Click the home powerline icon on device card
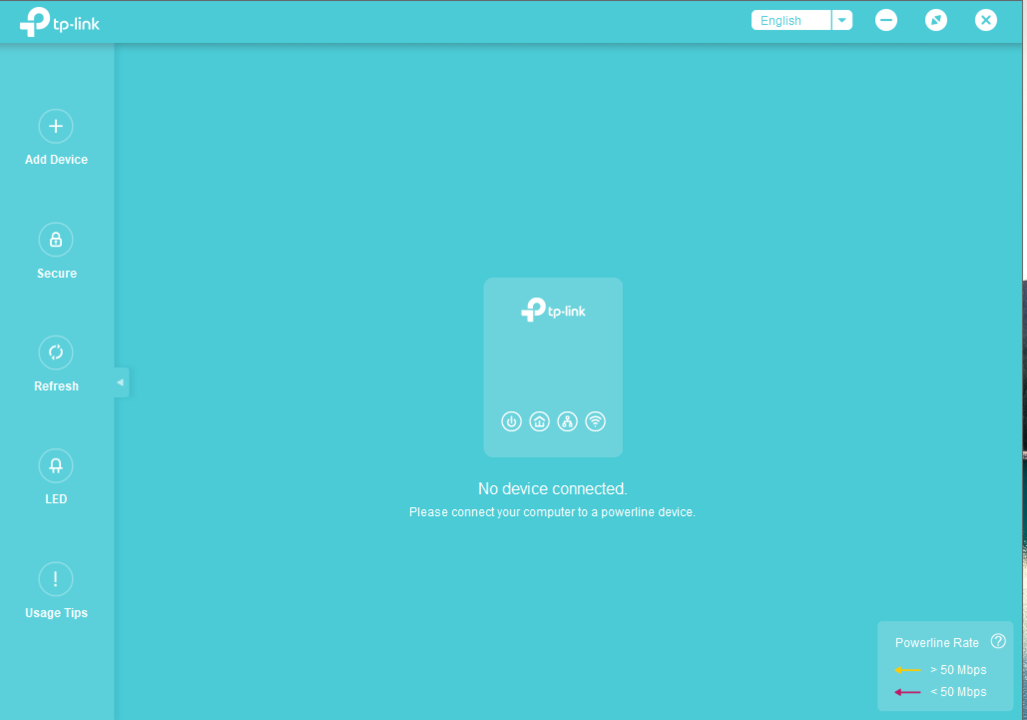Viewport: 1027px width, 720px height. (540, 421)
